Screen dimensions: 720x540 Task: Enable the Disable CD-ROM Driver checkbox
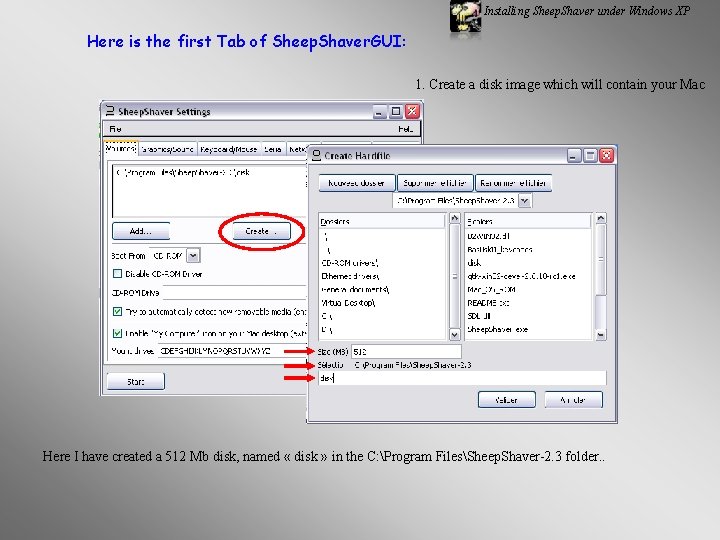click(118, 274)
